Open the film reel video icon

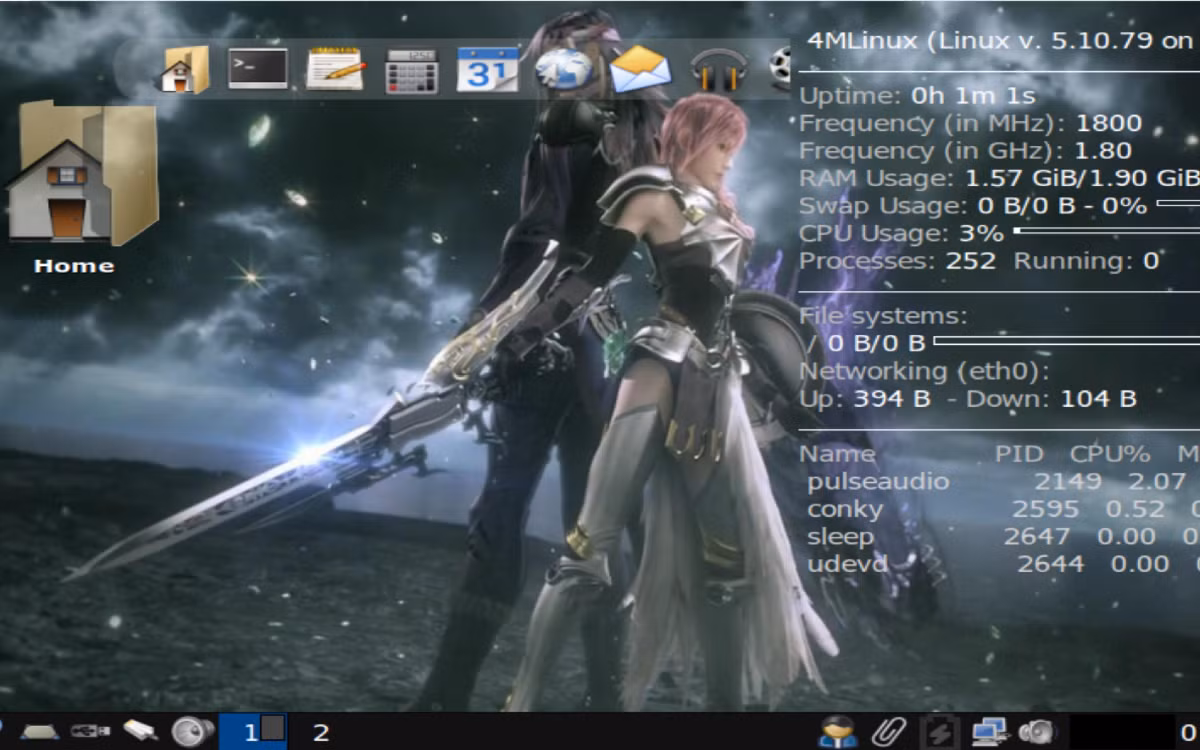click(780, 70)
